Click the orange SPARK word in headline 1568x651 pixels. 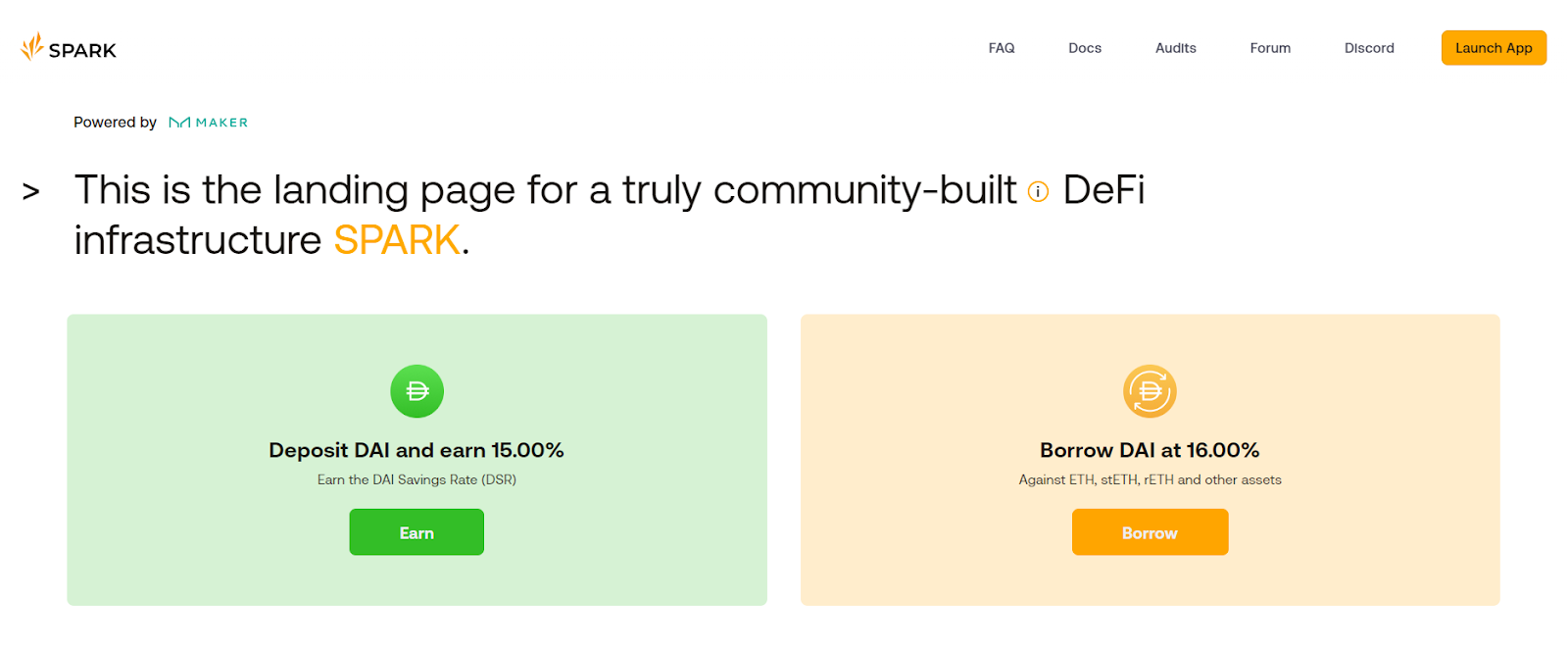pos(397,240)
